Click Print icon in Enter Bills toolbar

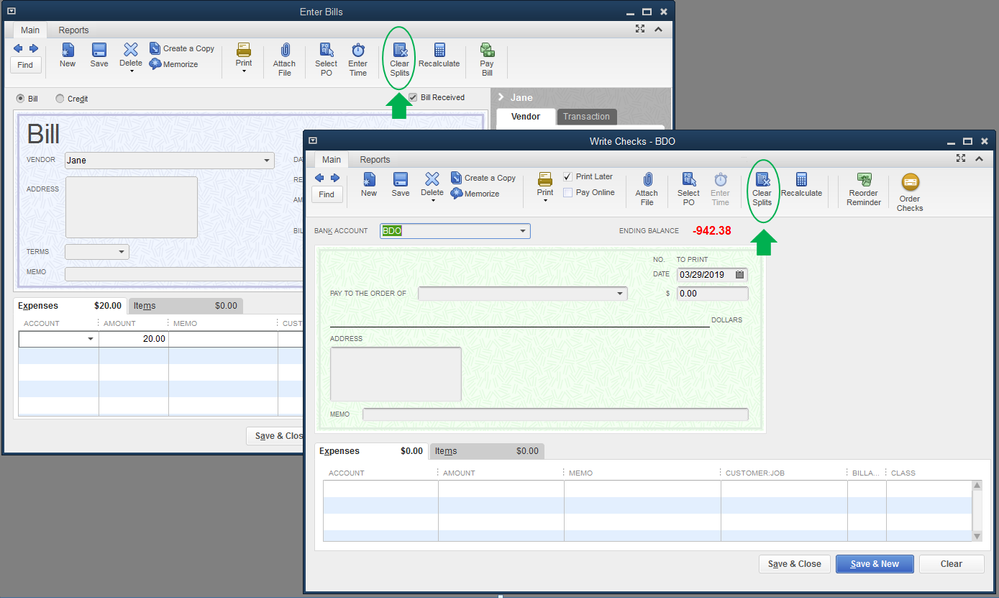[243, 50]
